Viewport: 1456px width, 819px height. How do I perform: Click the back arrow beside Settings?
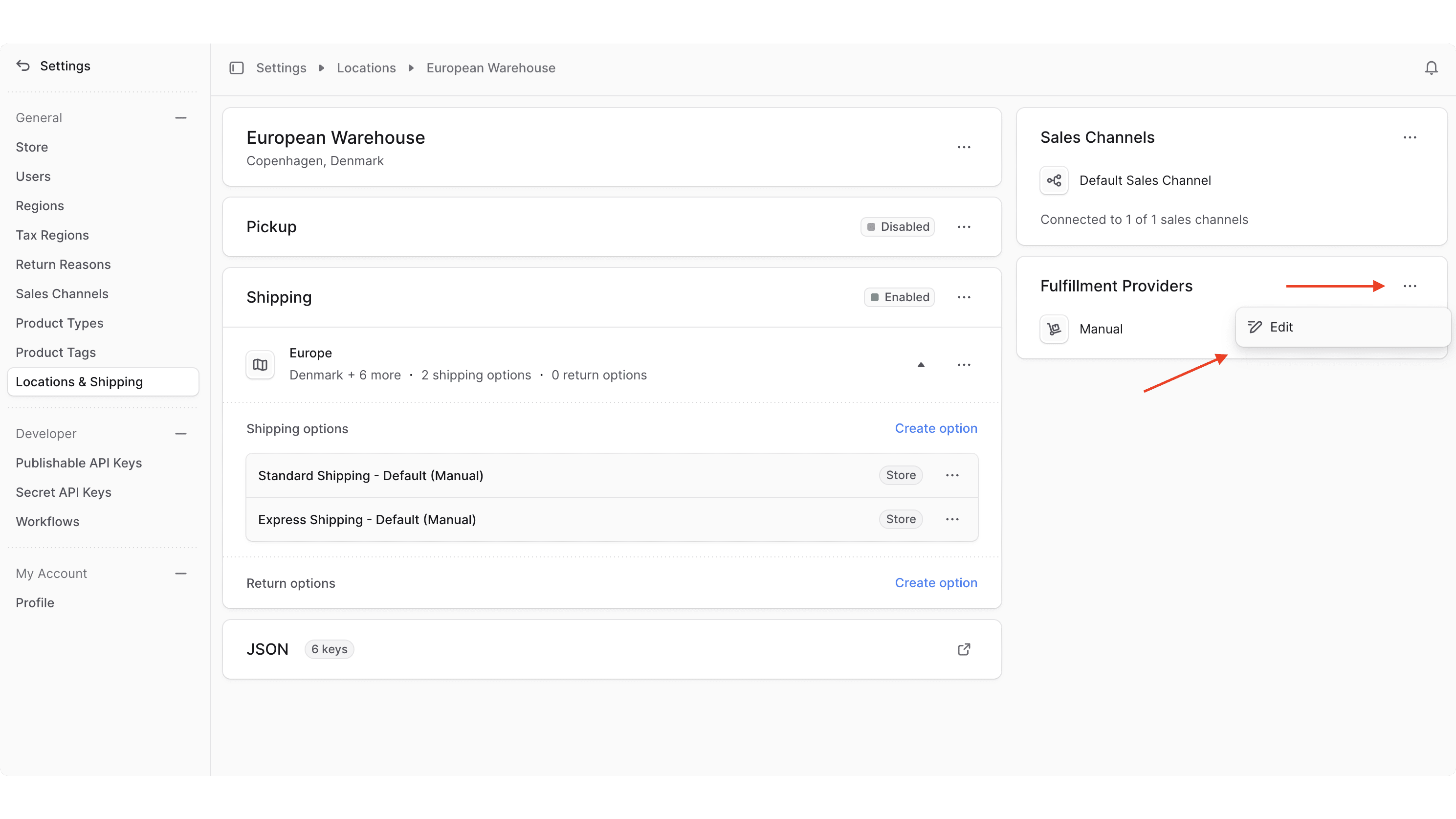pos(22,65)
